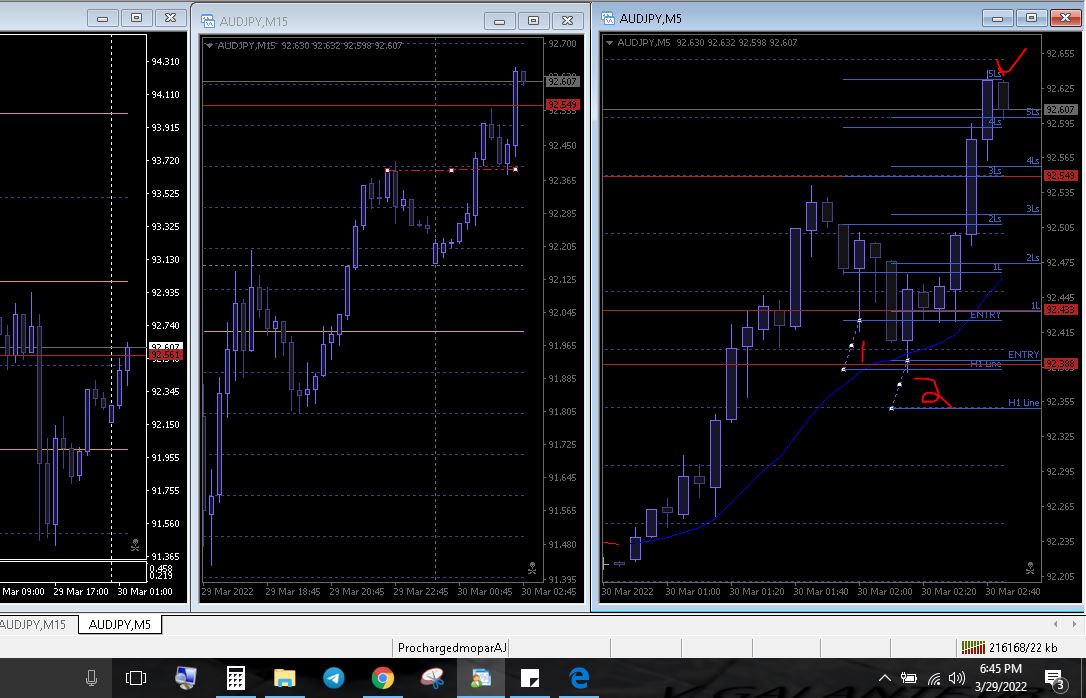Switch to the AUDJPY,M5 chart tab
1086x698 pixels.
(x=120, y=625)
